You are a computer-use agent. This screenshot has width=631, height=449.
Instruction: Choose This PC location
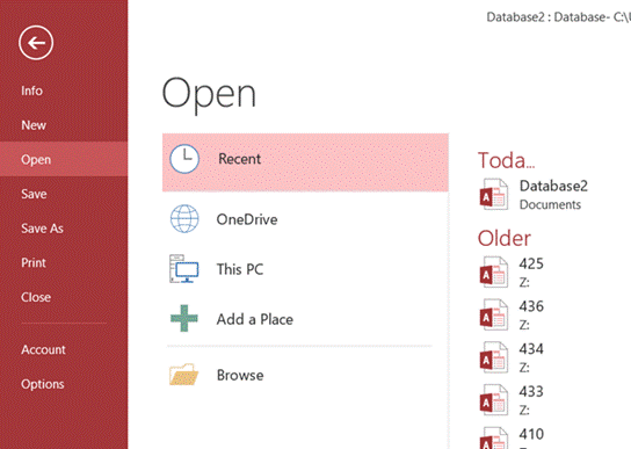coord(240,269)
